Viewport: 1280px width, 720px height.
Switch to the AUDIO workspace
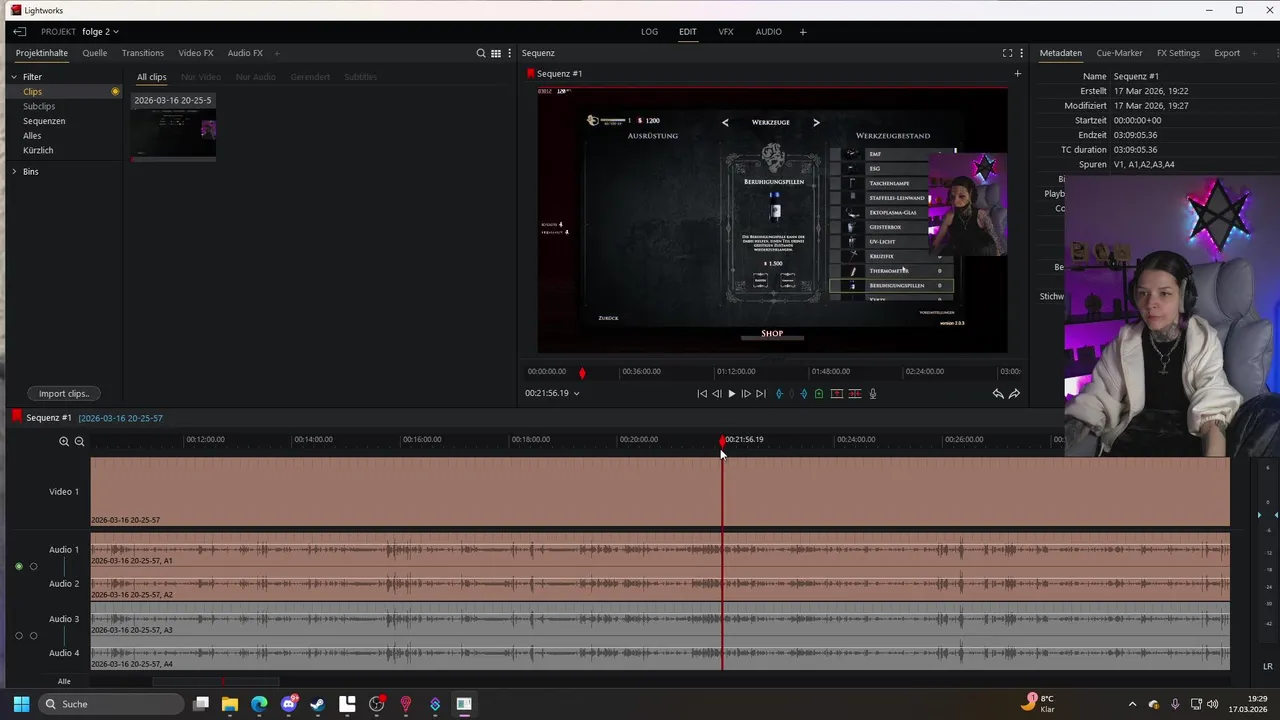click(x=769, y=32)
